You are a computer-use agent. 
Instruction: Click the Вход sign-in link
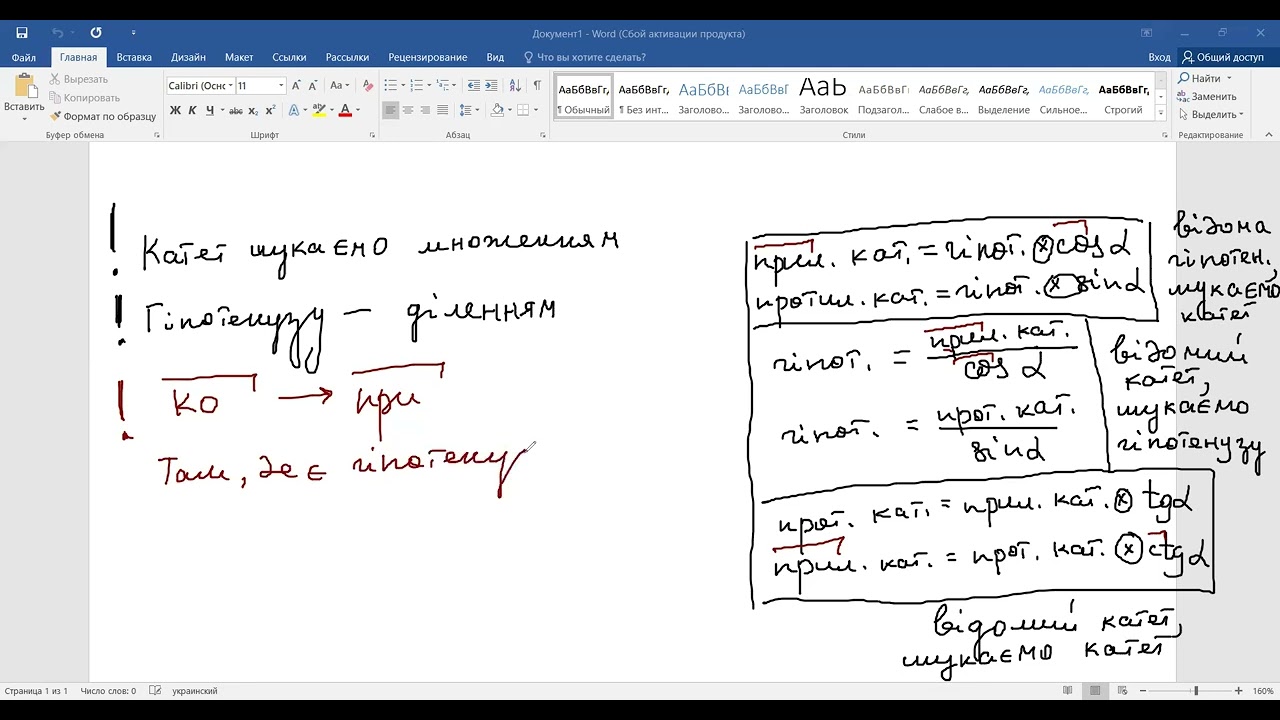click(1159, 57)
